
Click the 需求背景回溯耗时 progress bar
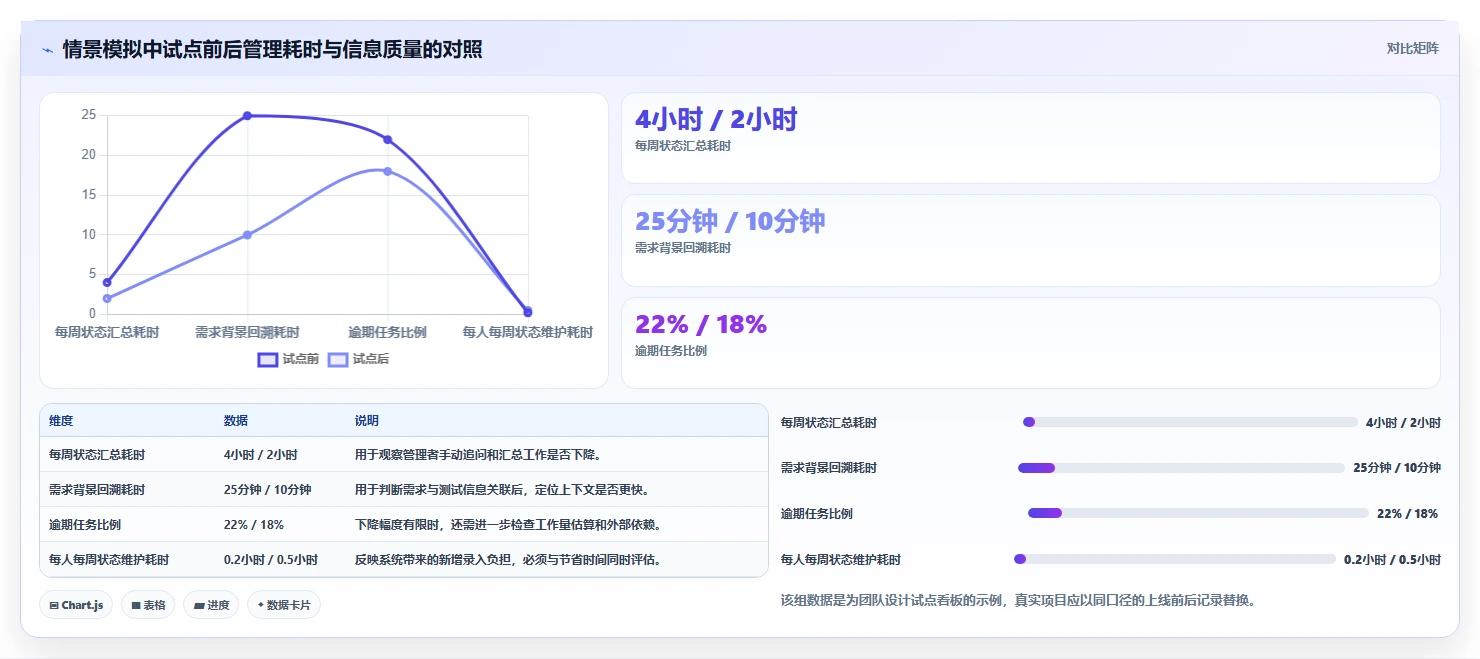pyautogui.click(x=1181, y=468)
